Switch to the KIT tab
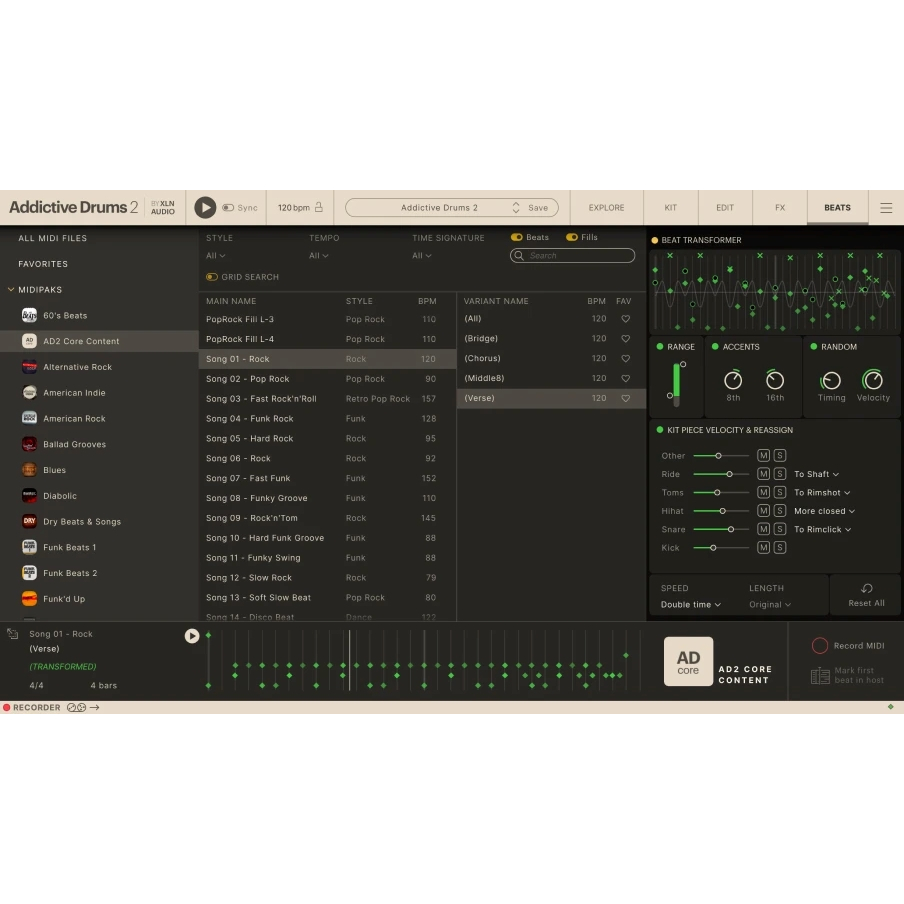Viewport: 904px width, 904px height. (670, 208)
